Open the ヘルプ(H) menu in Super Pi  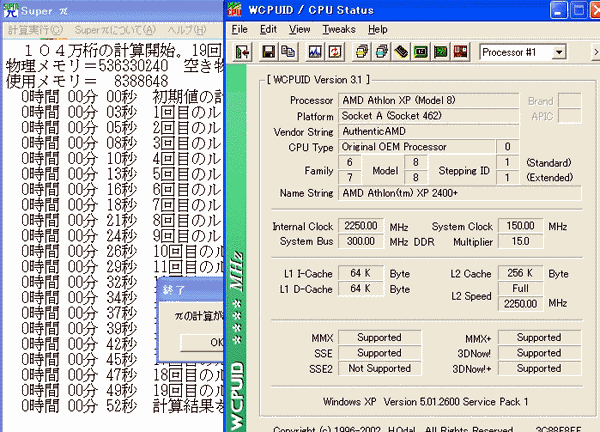click(x=187, y=30)
